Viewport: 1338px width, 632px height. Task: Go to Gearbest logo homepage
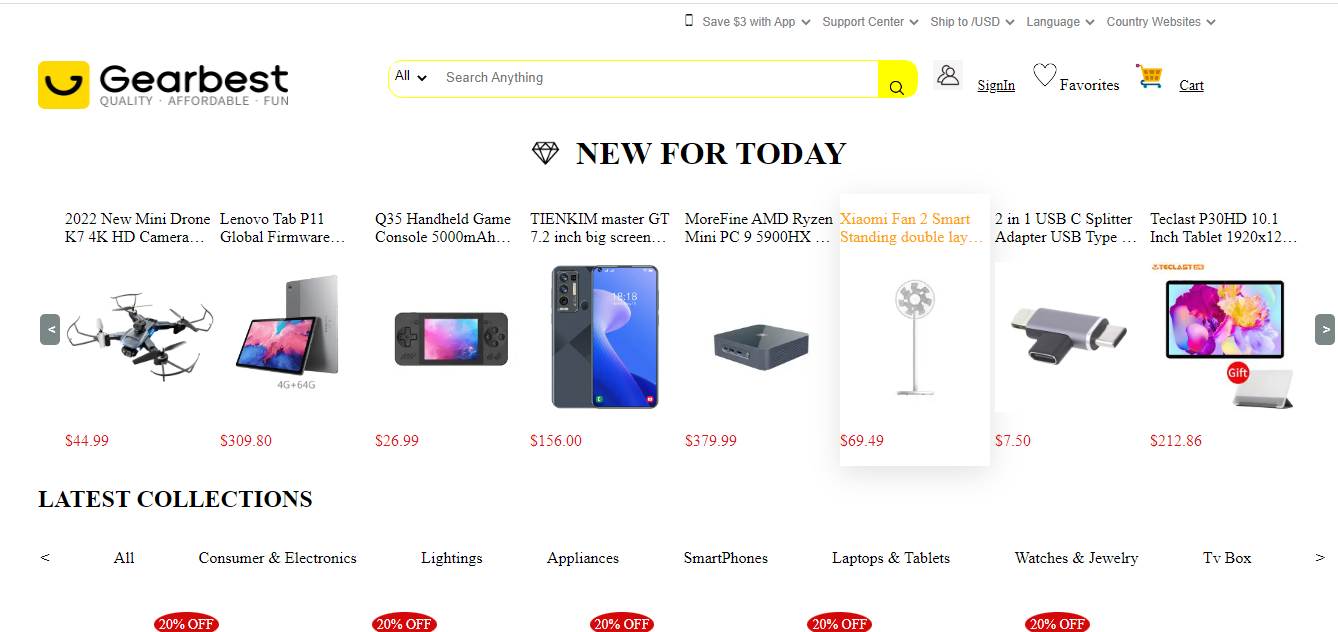[x=164, y=84]
